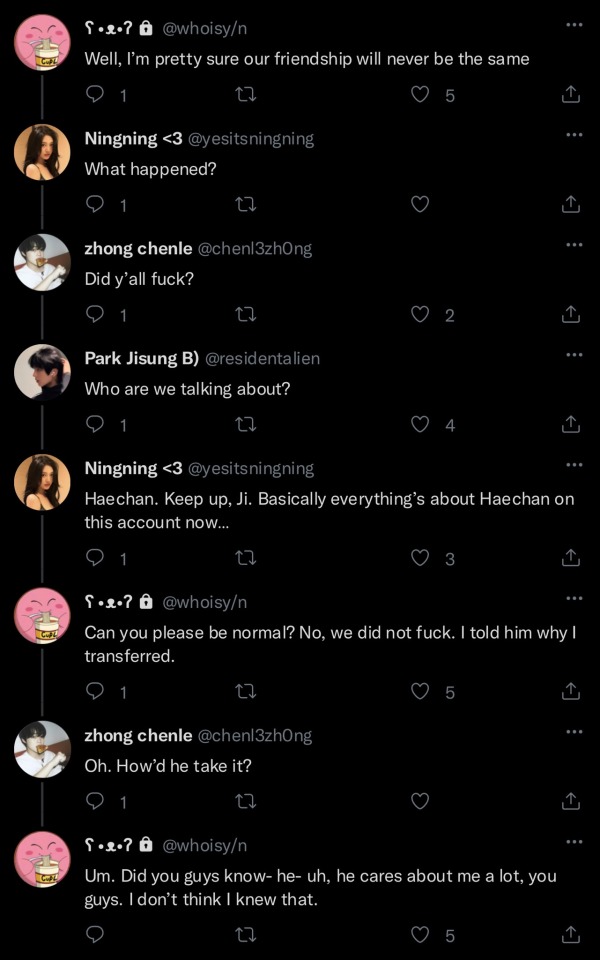The width and height of the screenshot is (600, 960).
Task: Open Ningning's avatar beside "Haechan. Keep up, Ji" tweet
Action: coord(42,482)
